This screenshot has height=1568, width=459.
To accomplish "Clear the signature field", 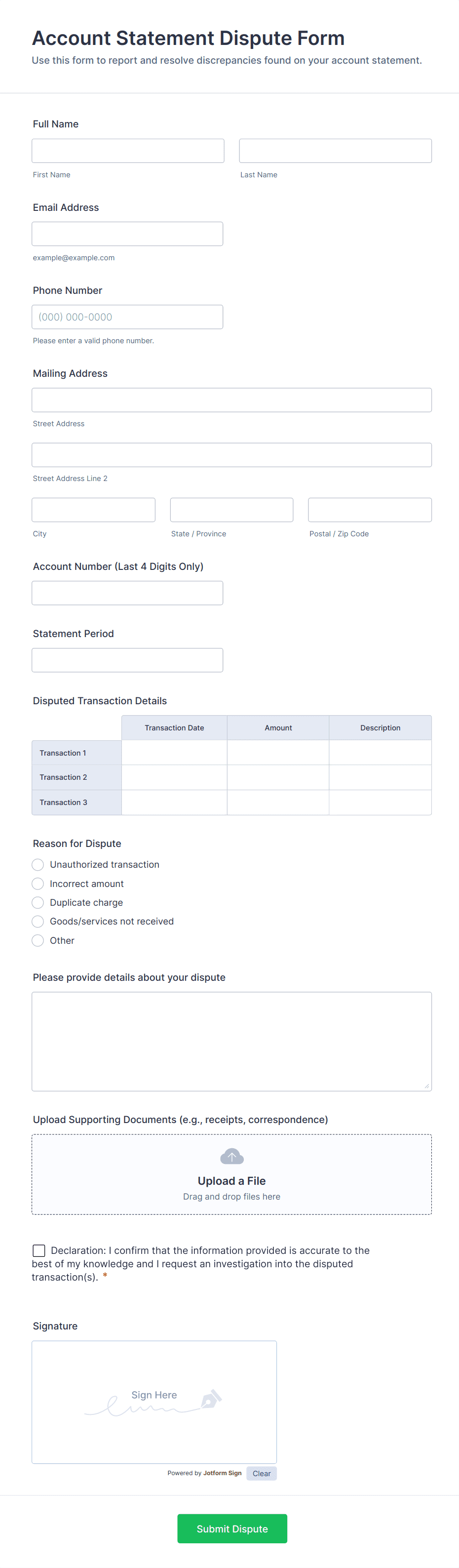I will click(x=262, y=1473).
